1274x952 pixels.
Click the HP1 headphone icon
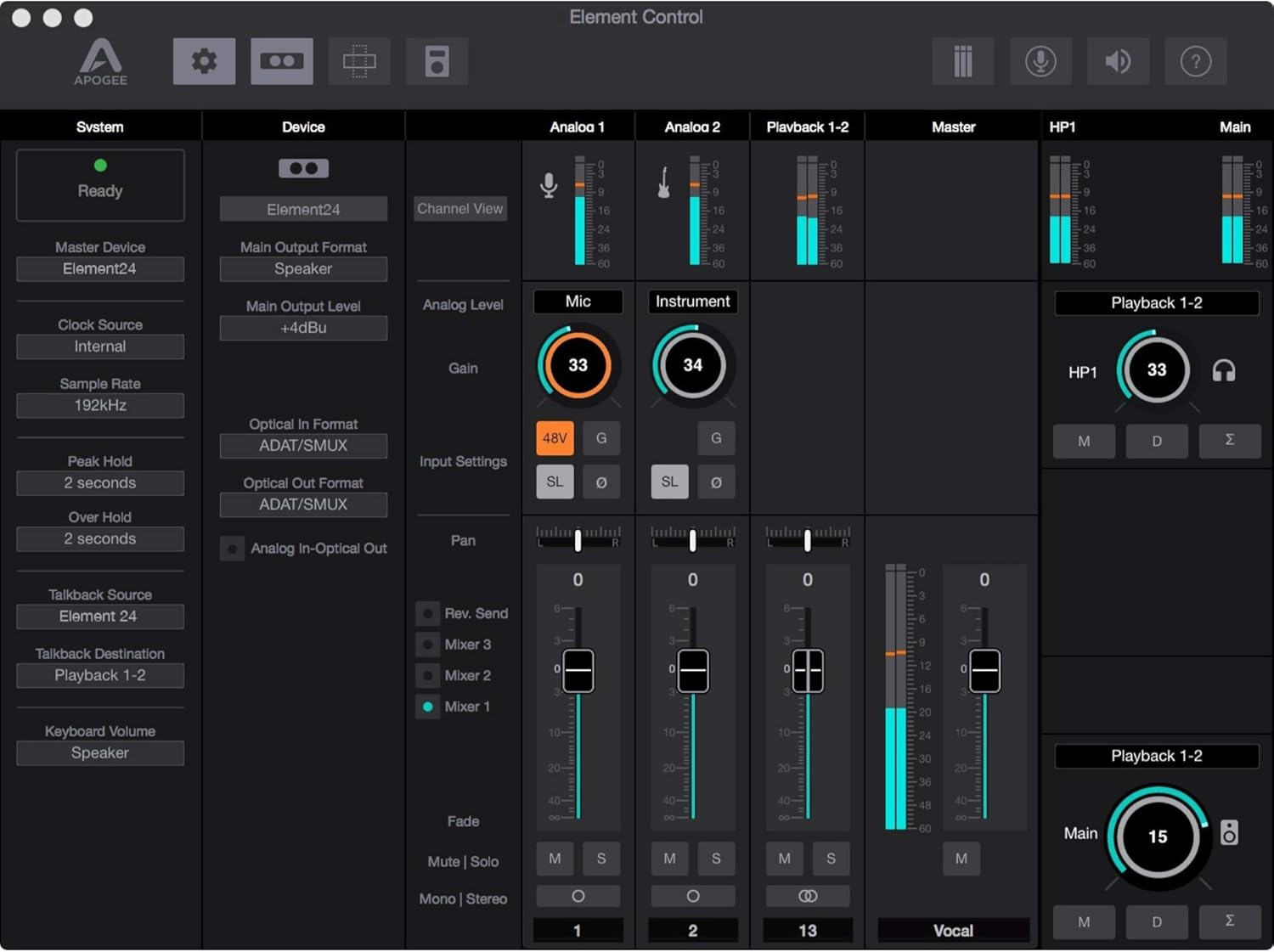coord(1223,371)
